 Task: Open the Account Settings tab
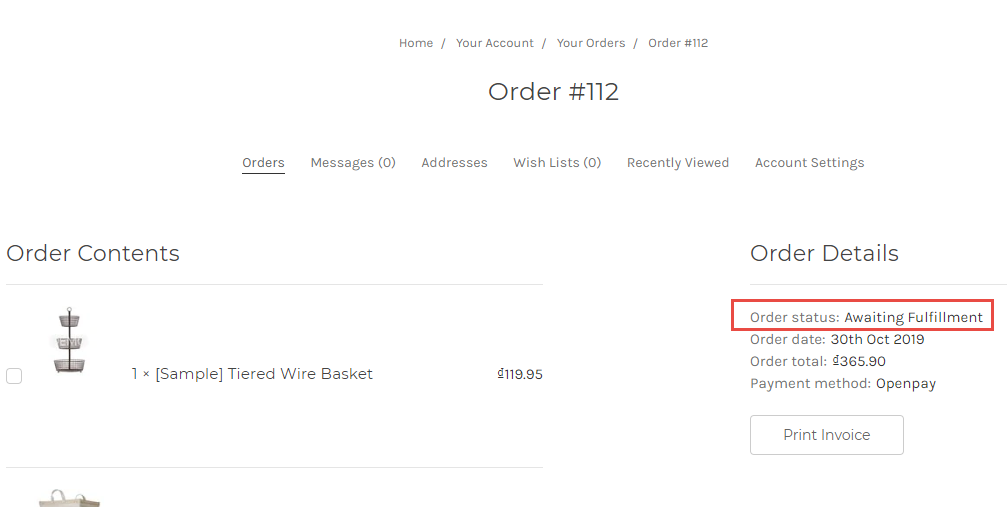click(809, 163)
